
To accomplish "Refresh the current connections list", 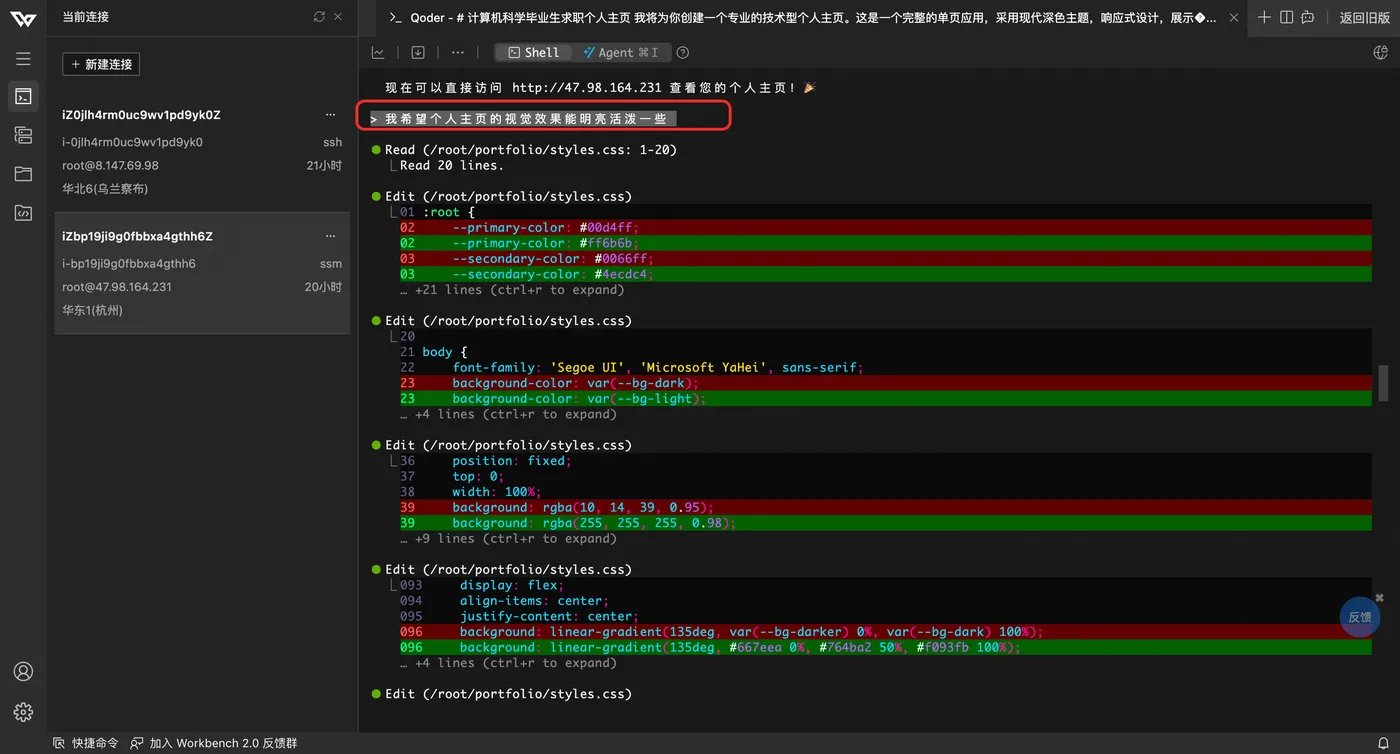I will click(x=319, y=17).
